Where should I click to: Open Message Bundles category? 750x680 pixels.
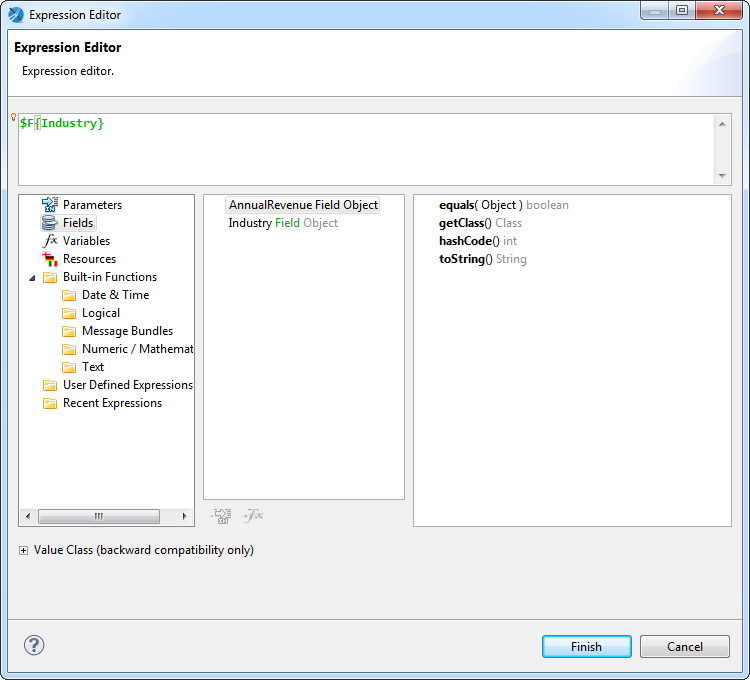[127, 331]
